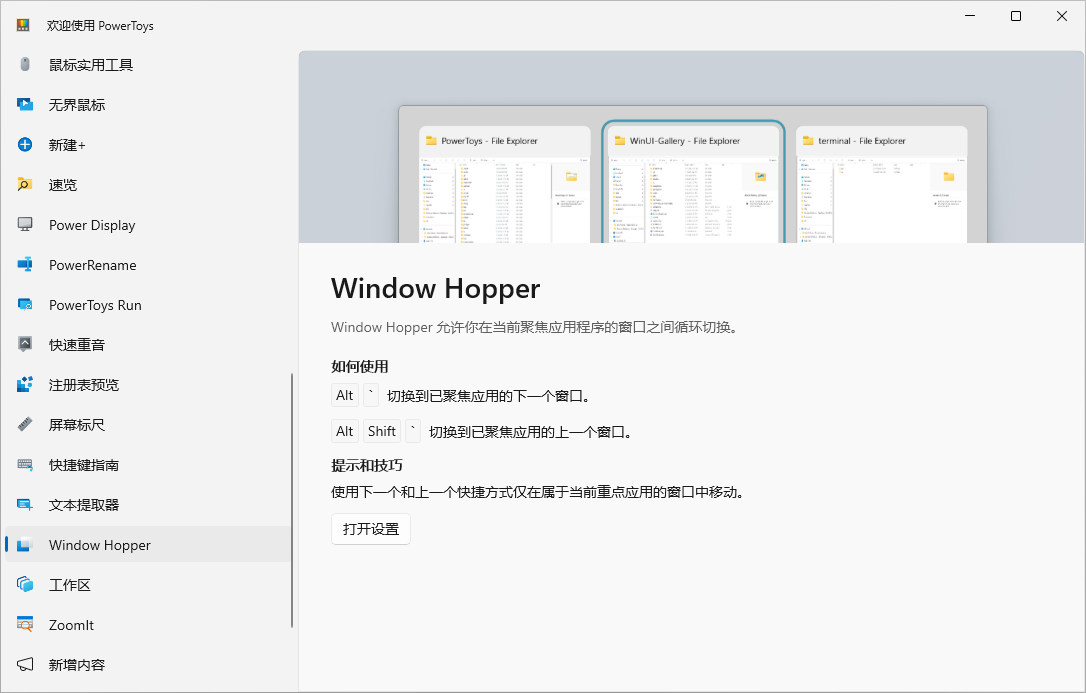The width and height of the screenshot is (1086, 693).
Task: Open 工作区 module page
Action: point(148,585)
